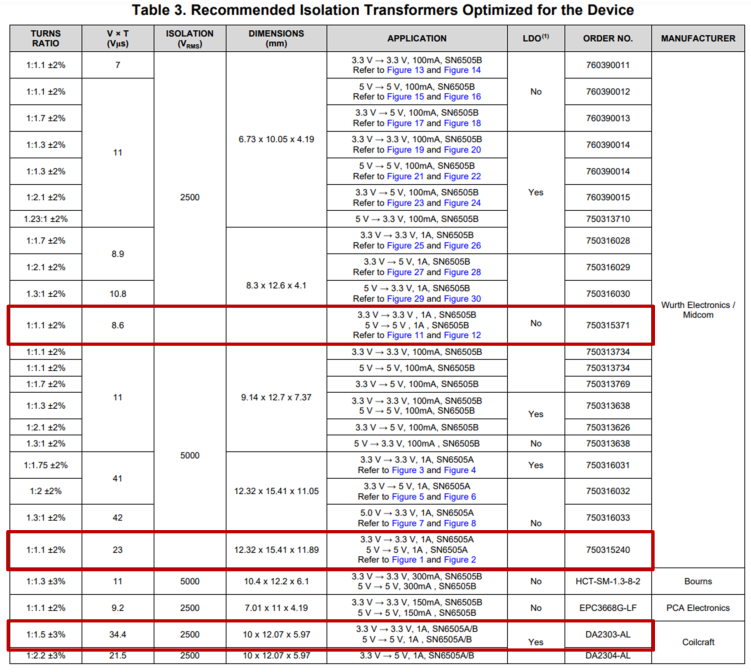Click the DIMENSIONS (mm) header

tap(276, 38)
